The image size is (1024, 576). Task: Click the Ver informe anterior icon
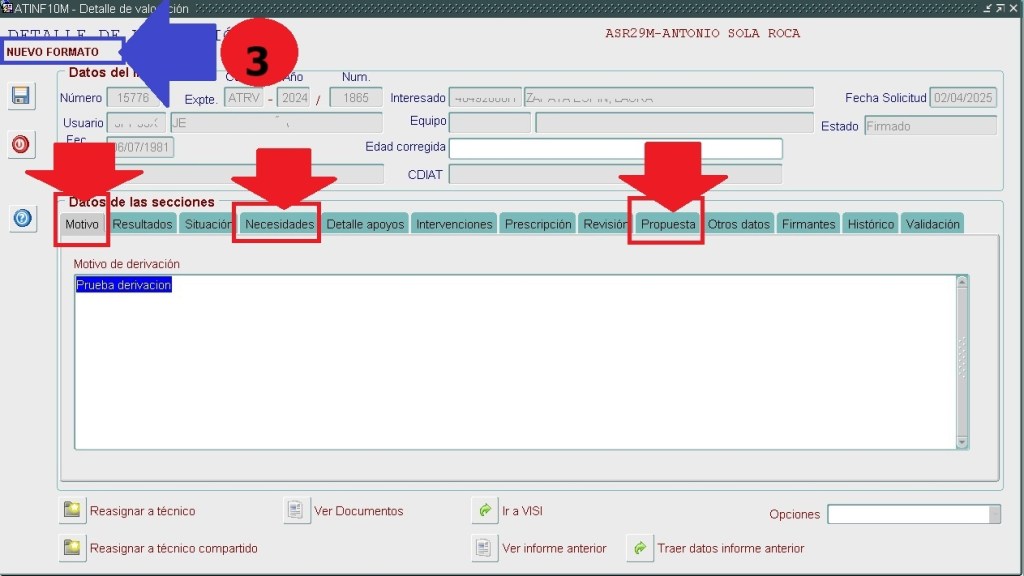pyautogui.click(x=484, y=548)
